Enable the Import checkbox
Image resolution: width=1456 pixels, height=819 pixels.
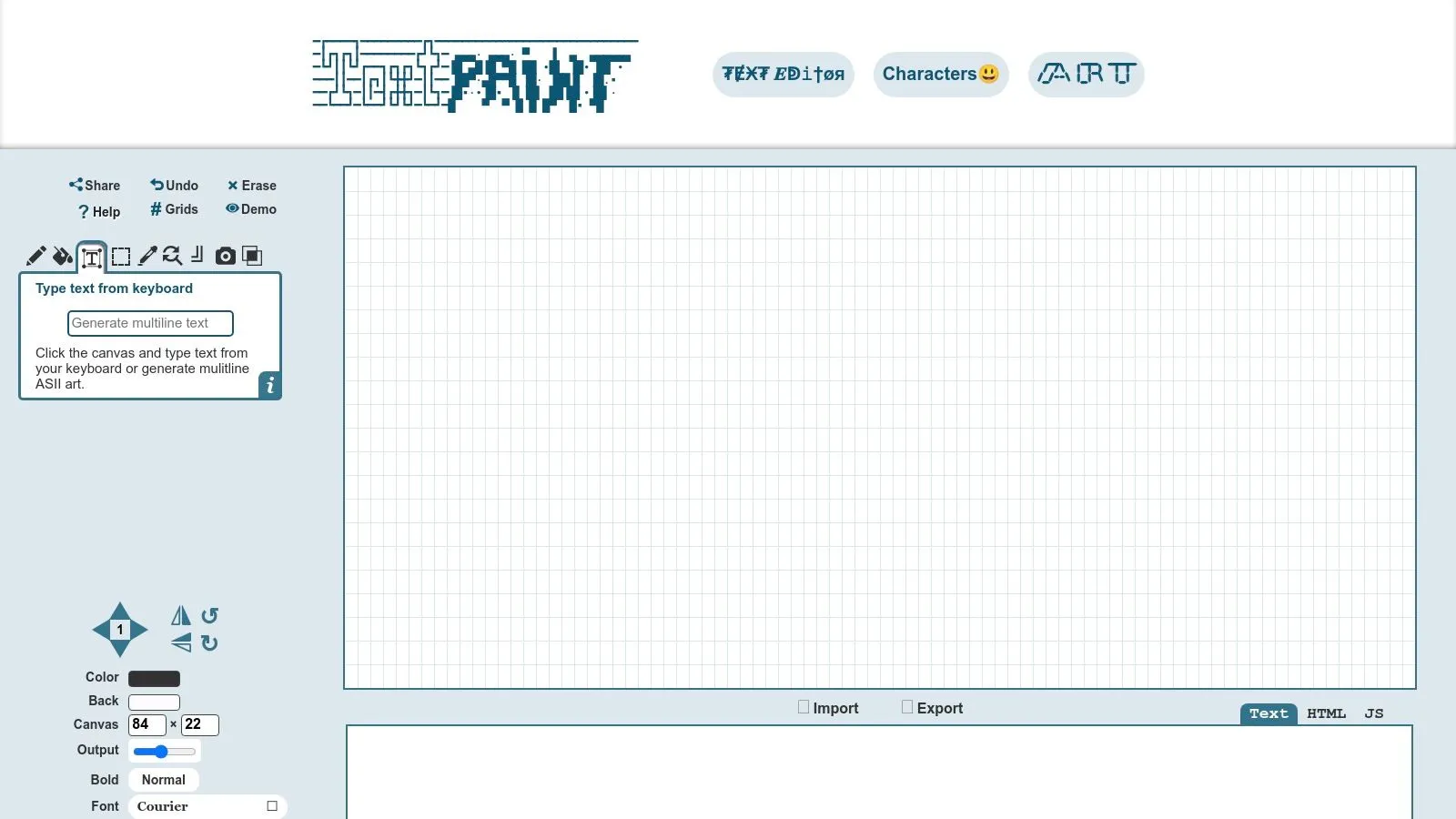(804, 706)
